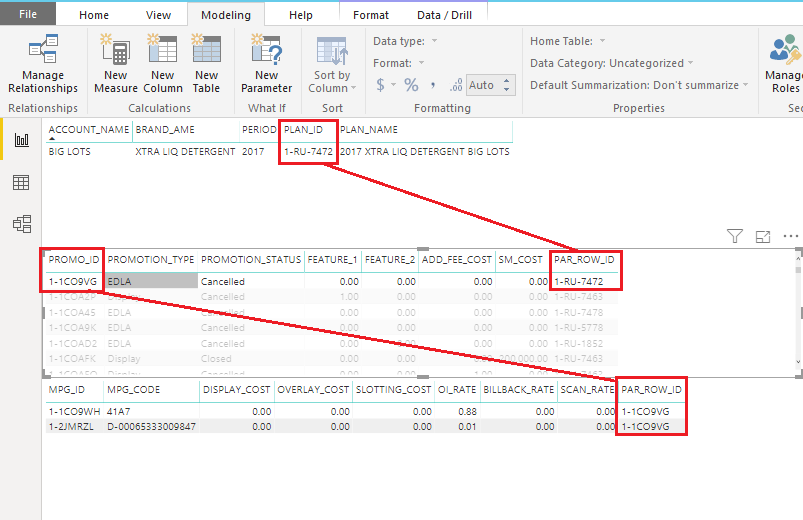The width and height of the screenshot is (803, 520).
Task: Click the PROMOTION_TYPE column header
Action: (x=151, y=260)
